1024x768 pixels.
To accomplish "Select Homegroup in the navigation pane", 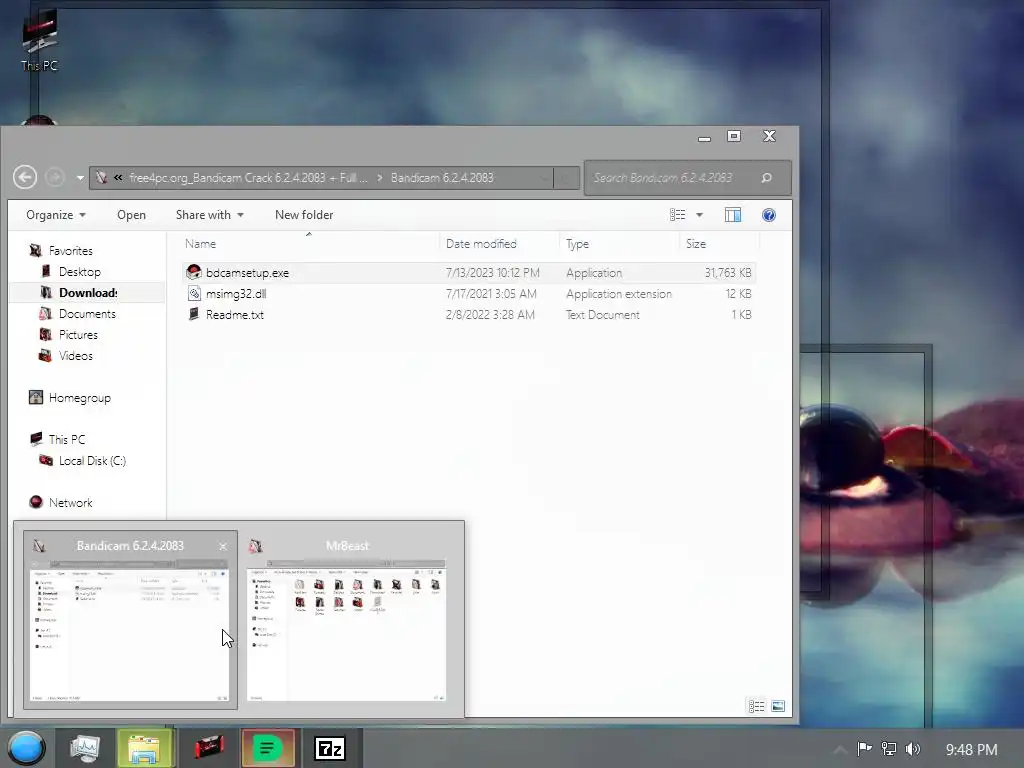I will pyautogui.click(x=80, y=398).
